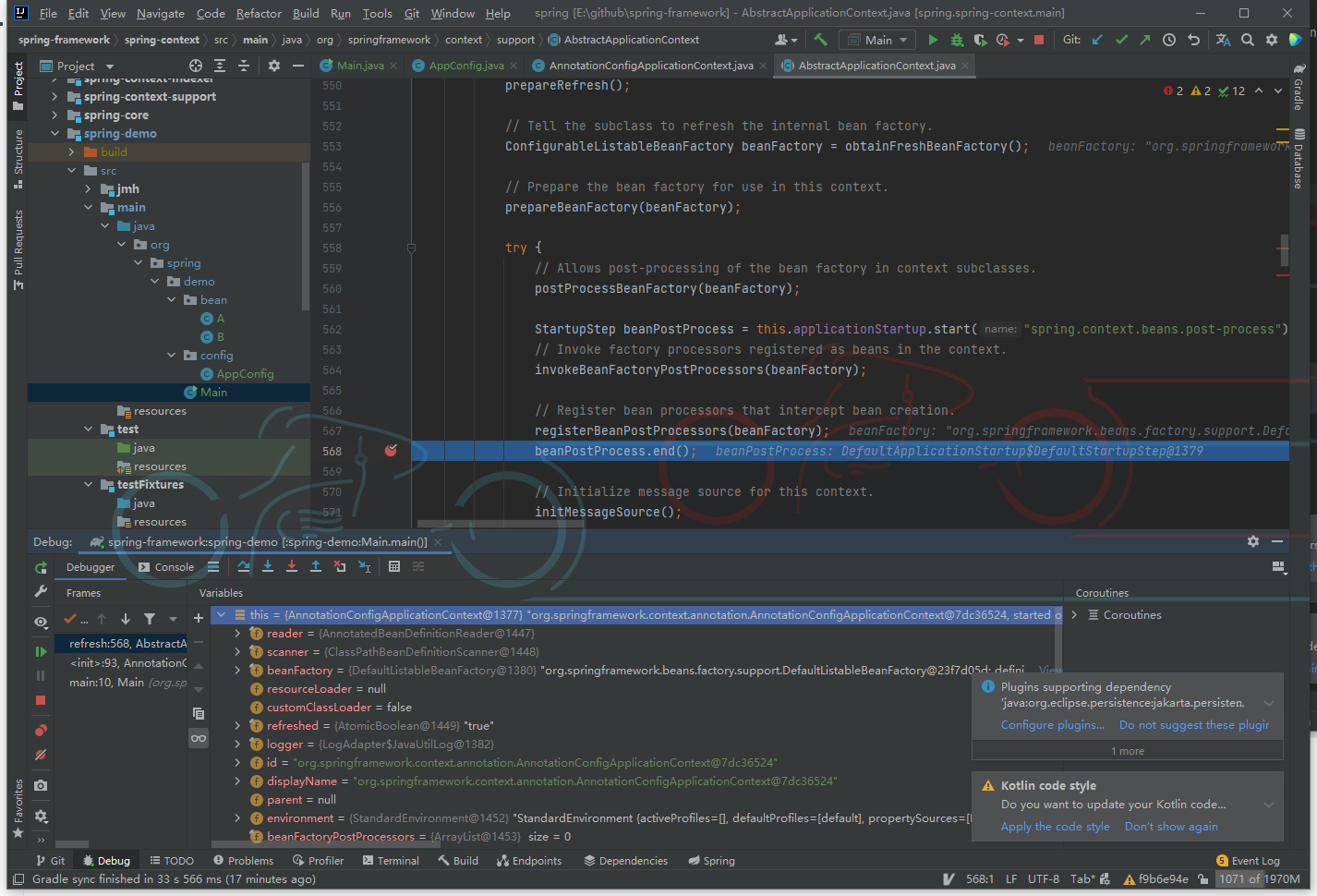Viewport: 1317px width, 896px height.
Task: Click Step Out in debugger toolbar
Action: click(x=316, y=566)
